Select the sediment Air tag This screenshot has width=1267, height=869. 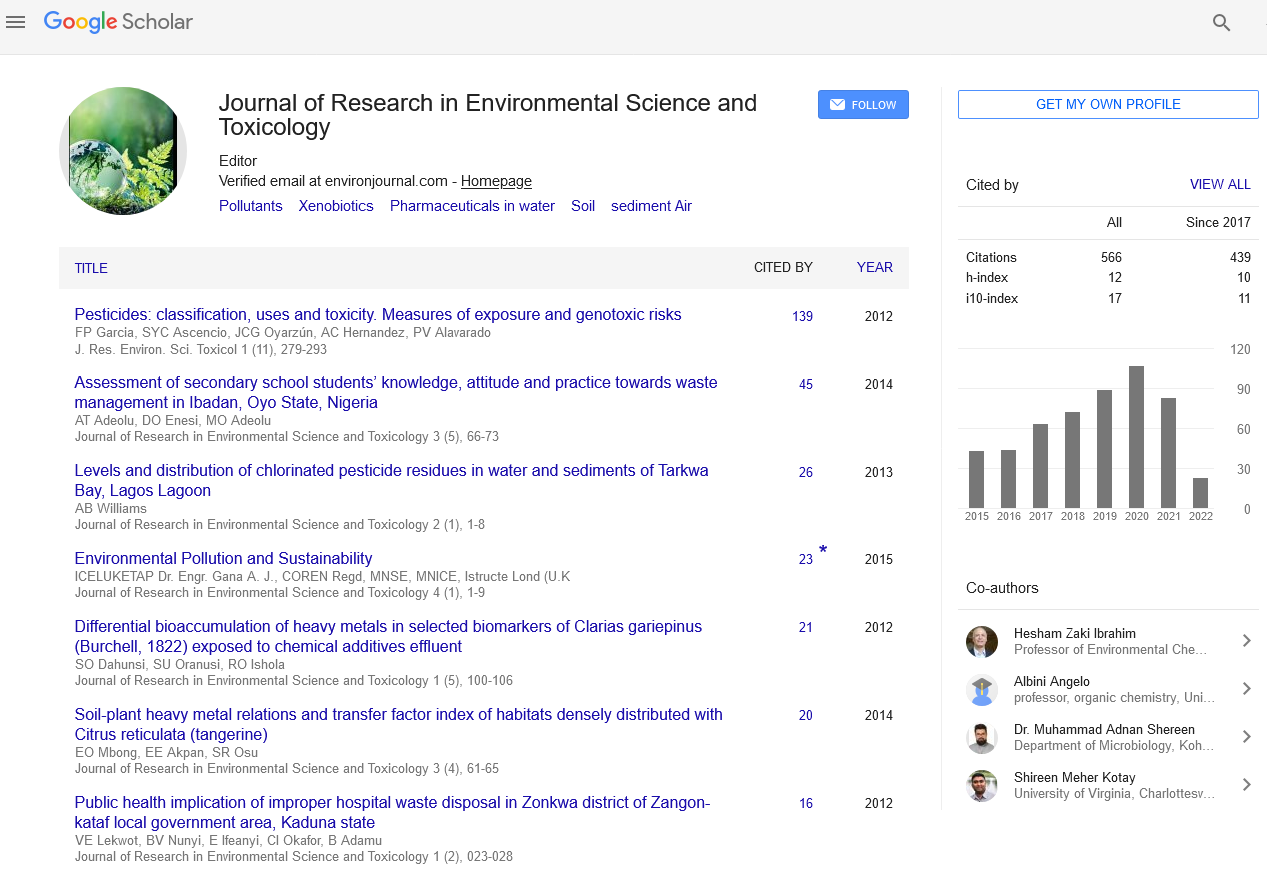pos(651,206)
